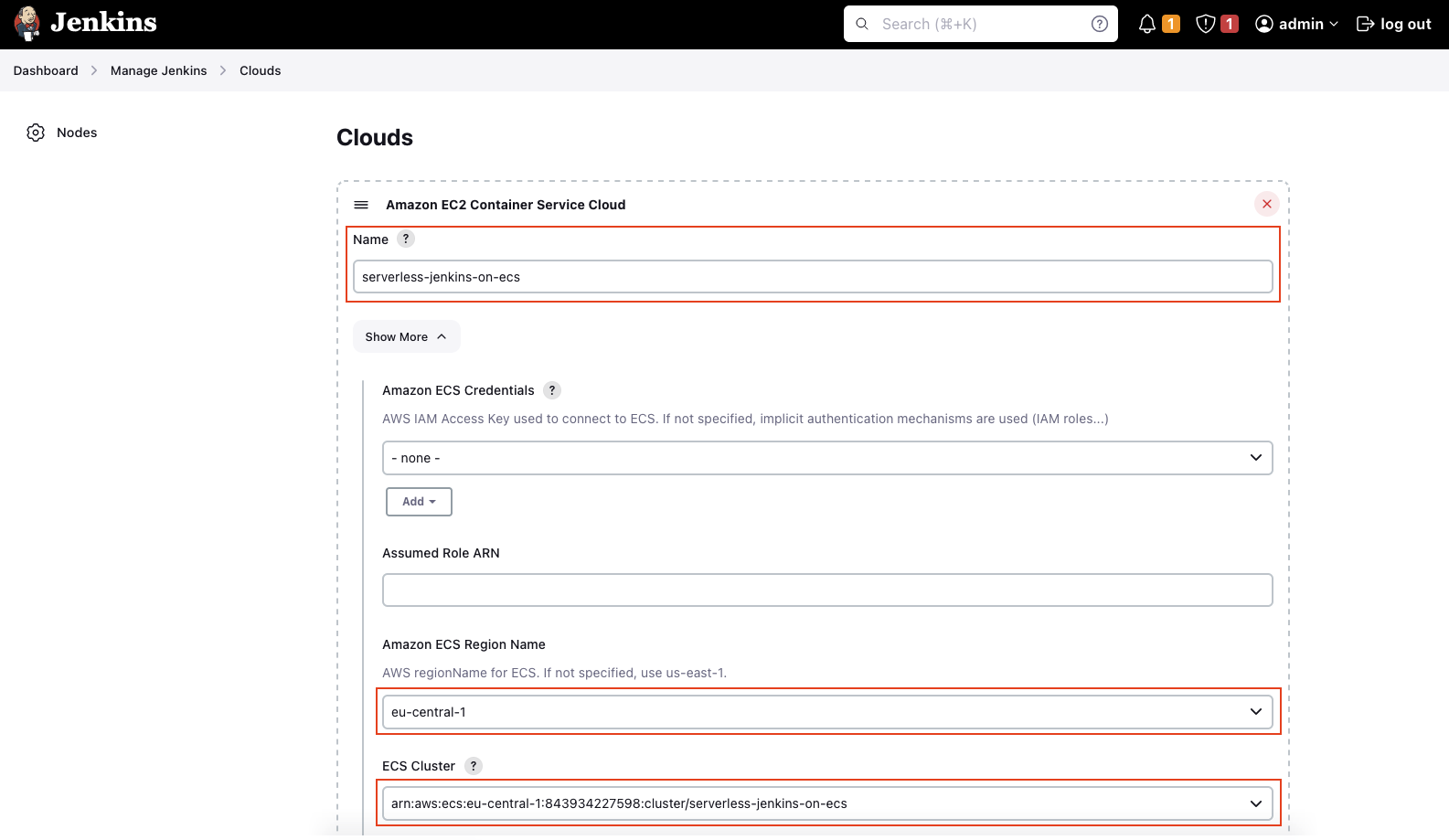Open the security warnings shield icon

[1206, 24]
